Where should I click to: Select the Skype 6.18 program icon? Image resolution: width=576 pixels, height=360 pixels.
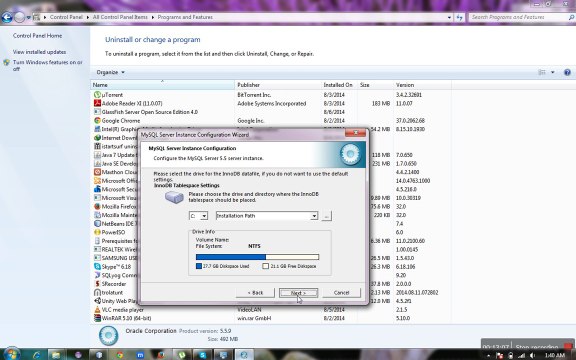pos(97,267)
